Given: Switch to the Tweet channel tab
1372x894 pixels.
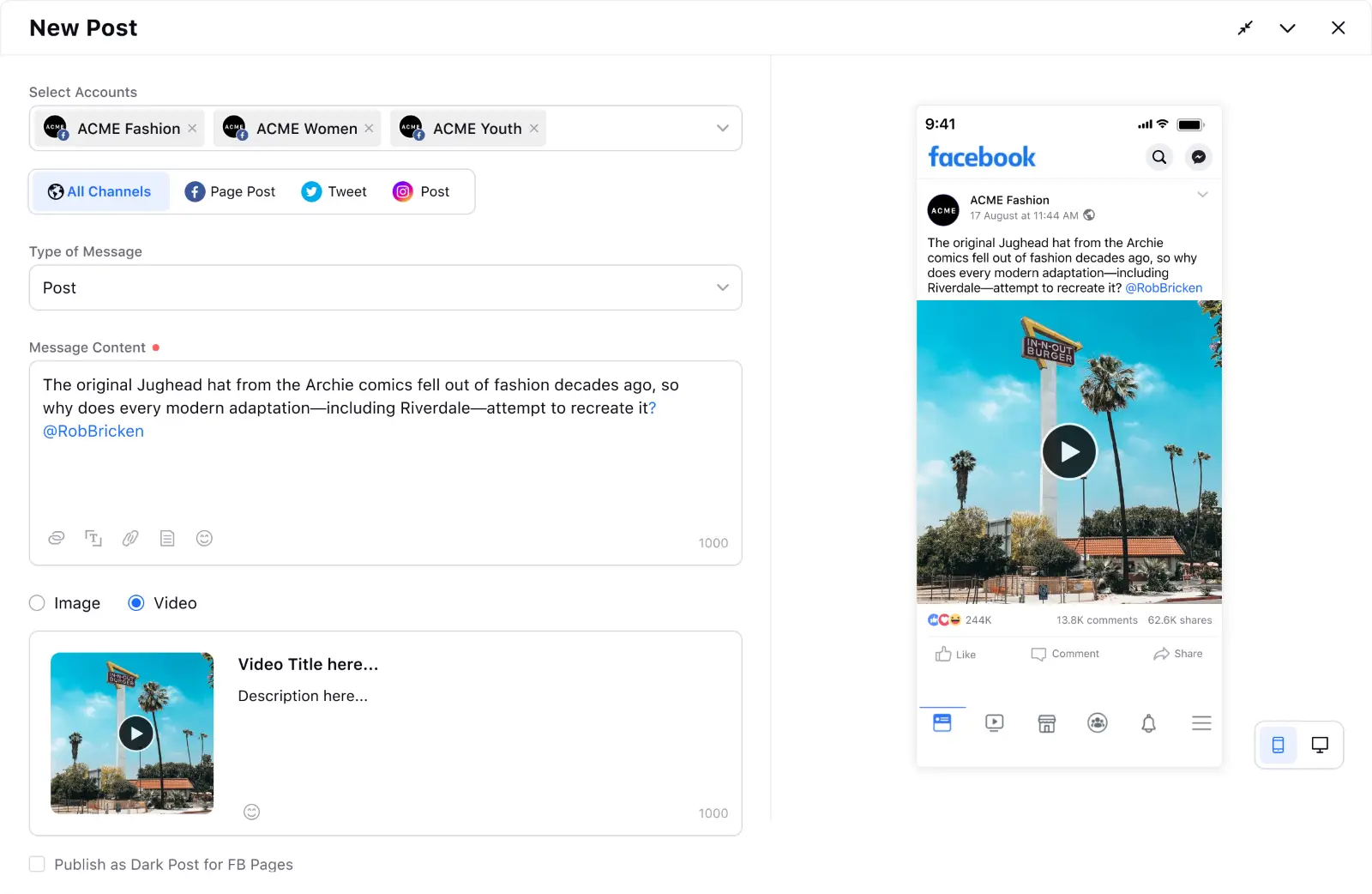Looking at the screenshot, I should click(x=334, y=191).
